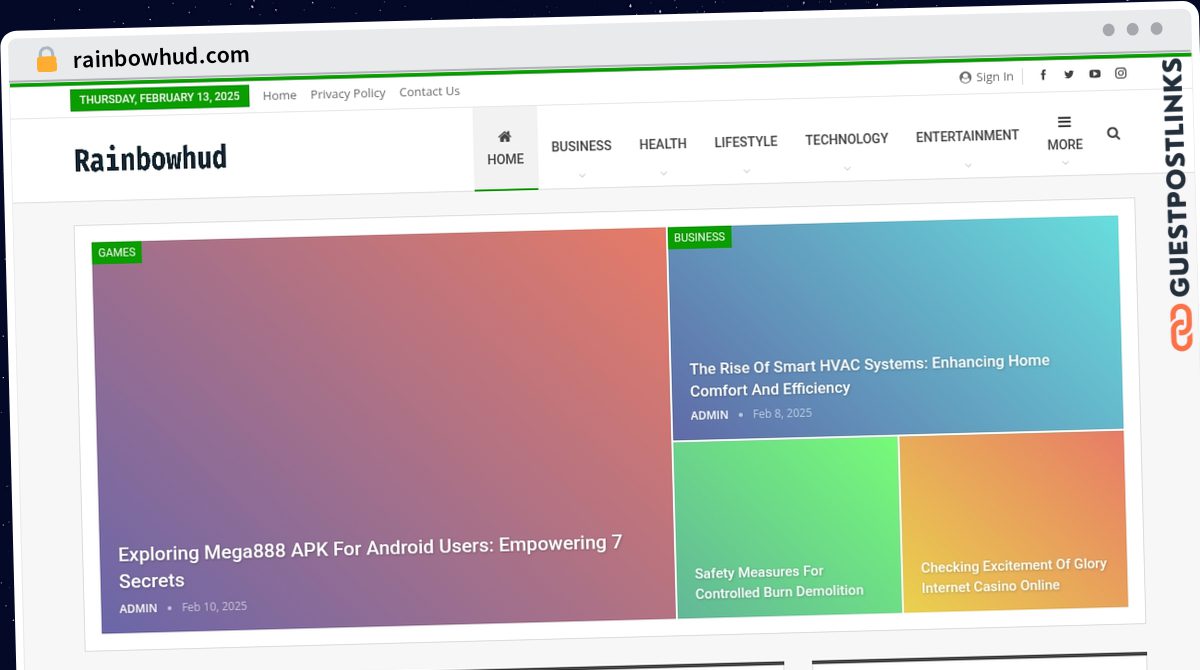Open Rise Of Smart HVAC Systems article
The height and width of the screenshot is (670, 1200).
pos(869,375)
